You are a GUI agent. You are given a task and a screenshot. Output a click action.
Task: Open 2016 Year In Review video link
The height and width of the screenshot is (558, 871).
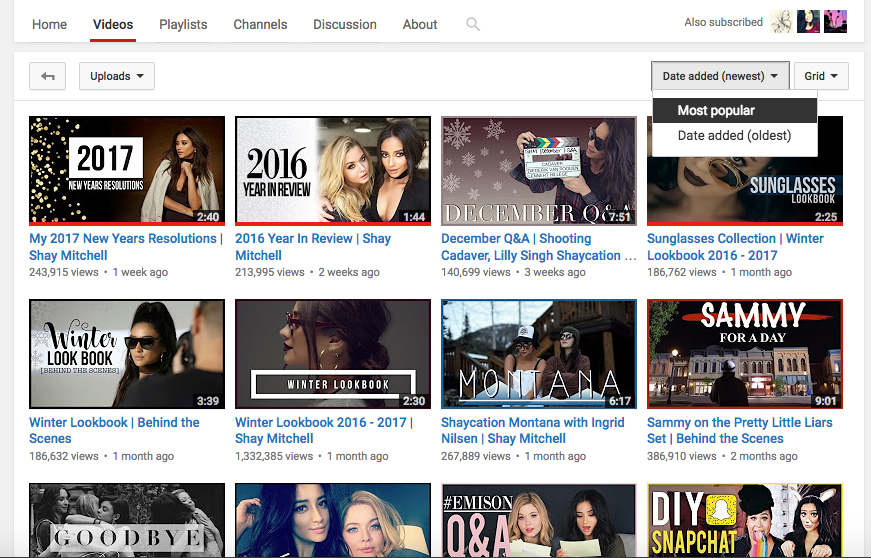pyautogui.click(x=313, y=247)
